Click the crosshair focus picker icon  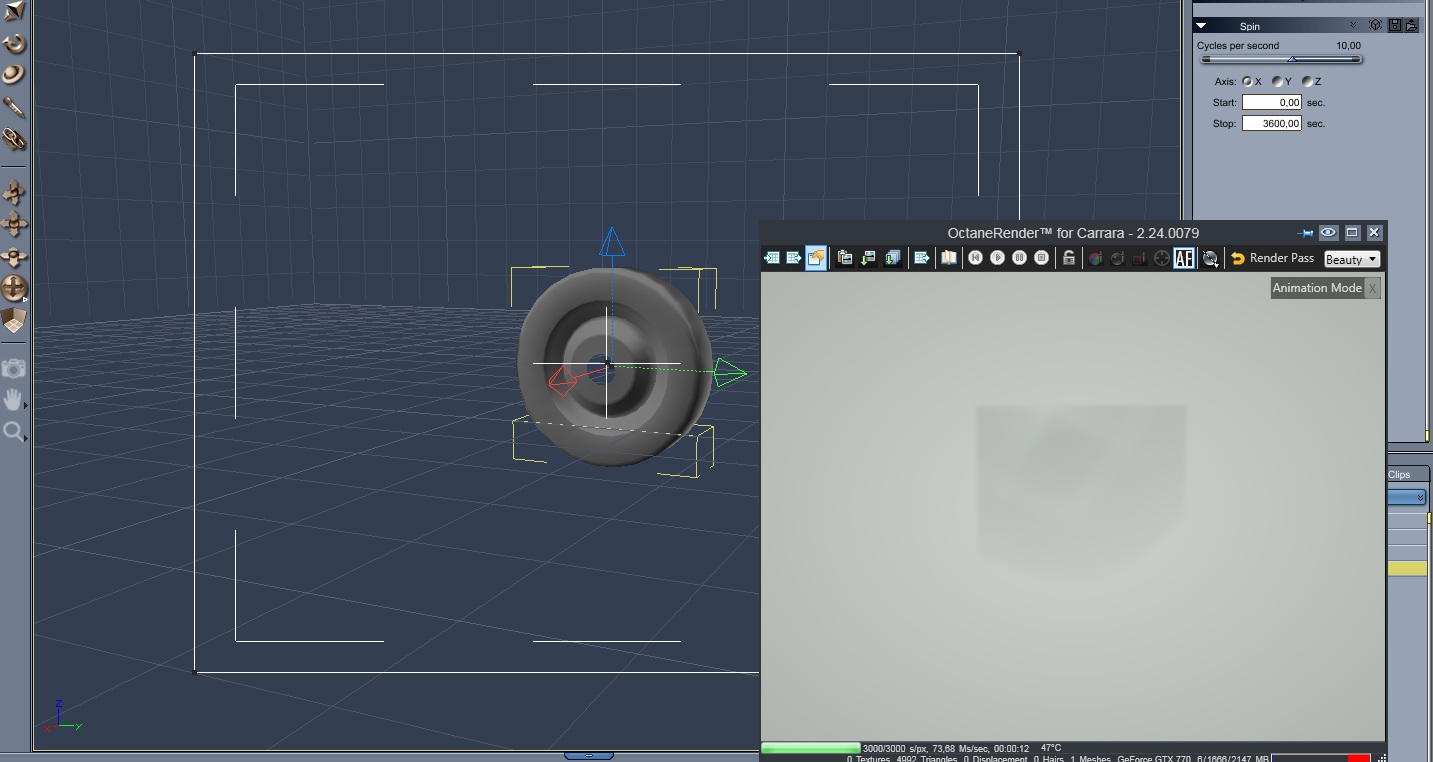[x=1161, y=258]
